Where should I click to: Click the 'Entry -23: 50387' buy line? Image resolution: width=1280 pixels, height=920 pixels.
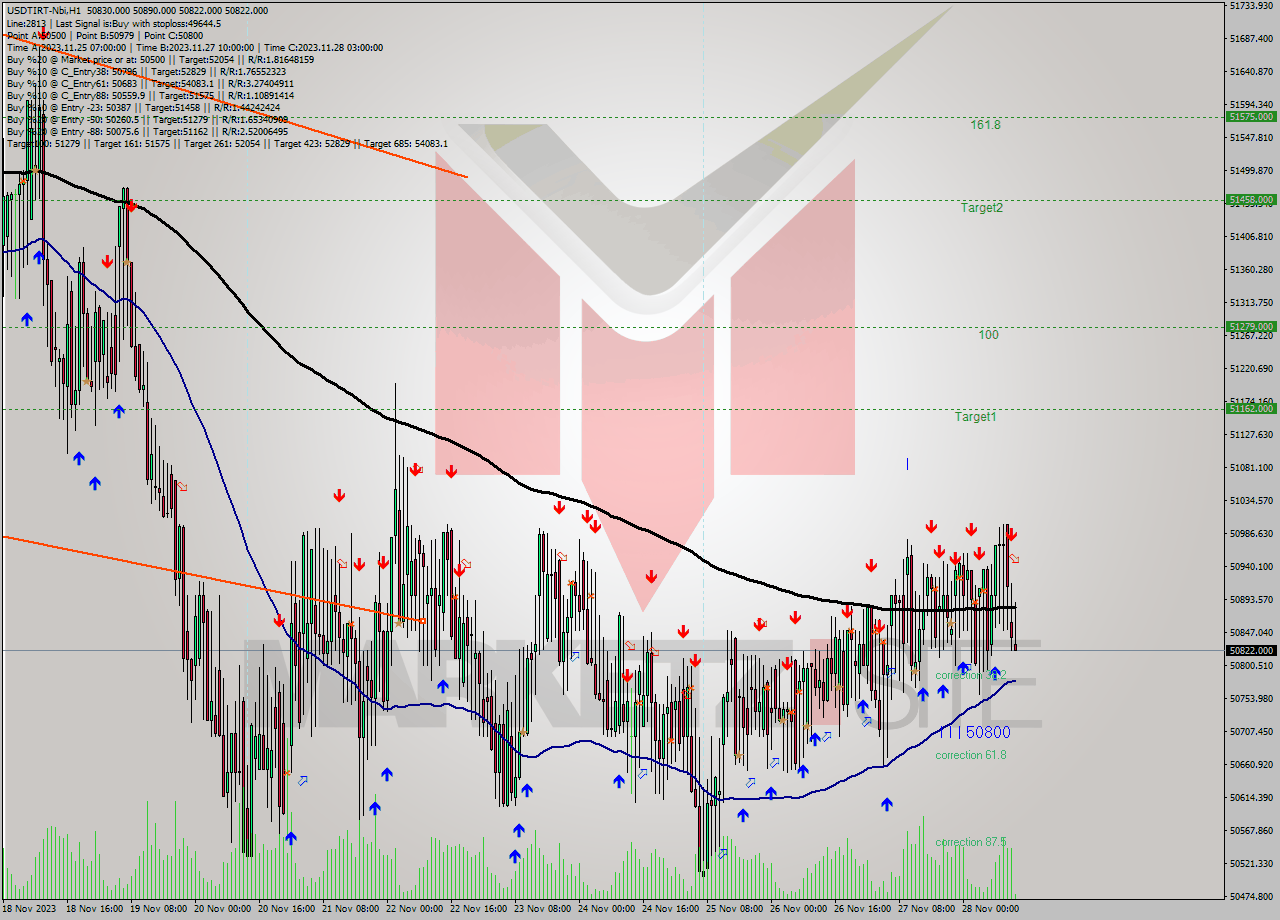click(x=143, y=107)
